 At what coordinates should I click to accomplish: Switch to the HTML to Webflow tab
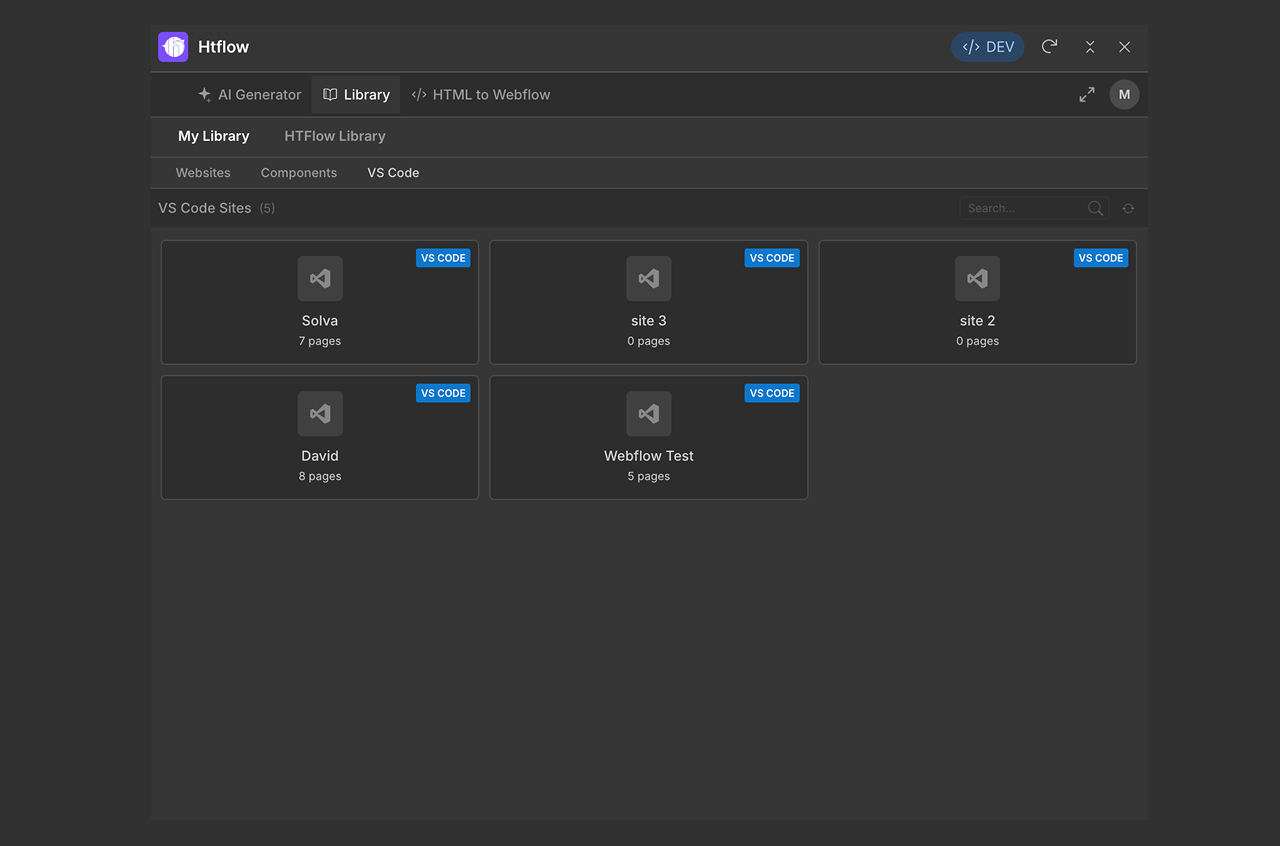tap(481, 94)
